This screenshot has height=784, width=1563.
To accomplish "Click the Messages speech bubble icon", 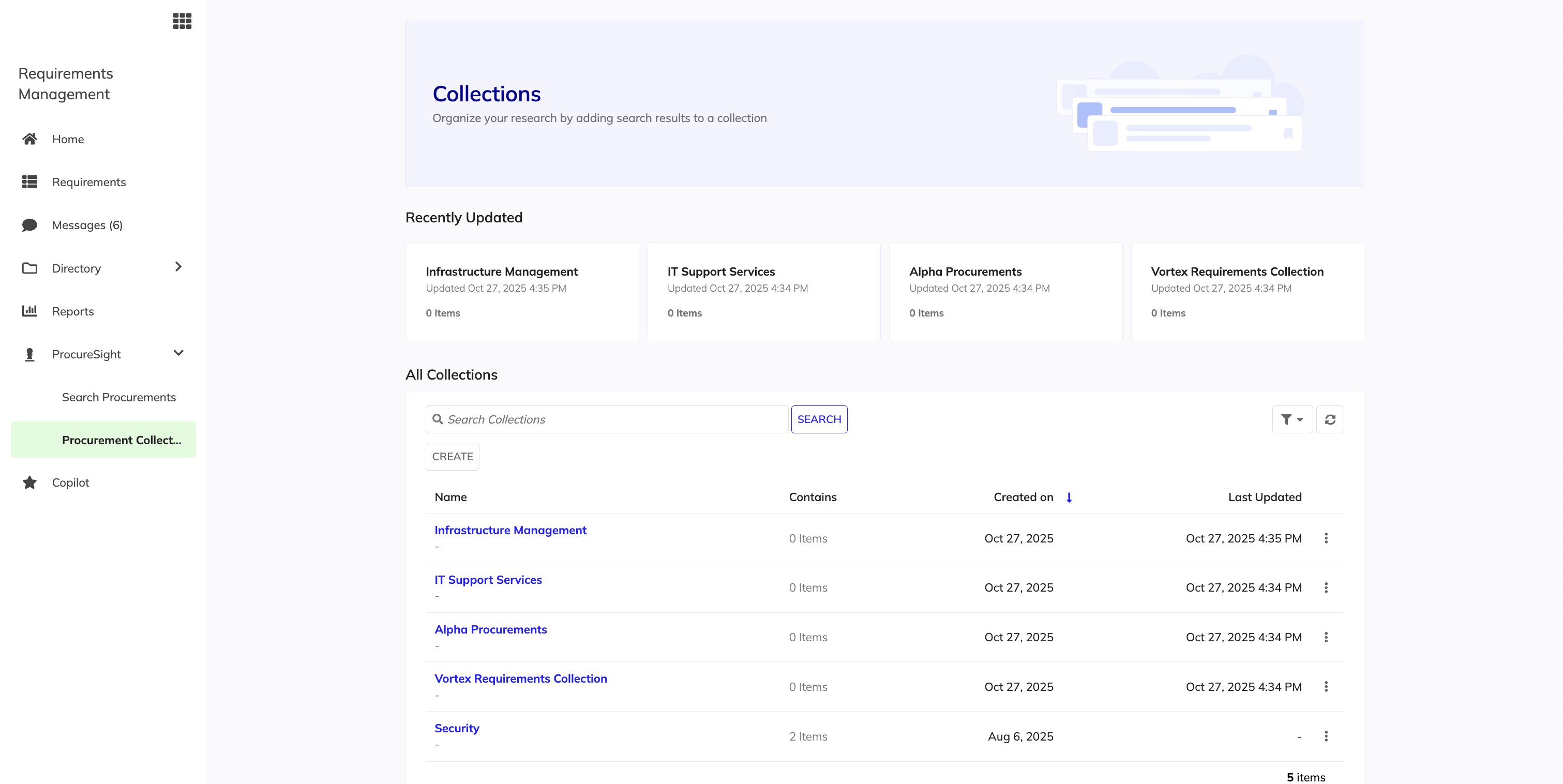I will [29, 225].
